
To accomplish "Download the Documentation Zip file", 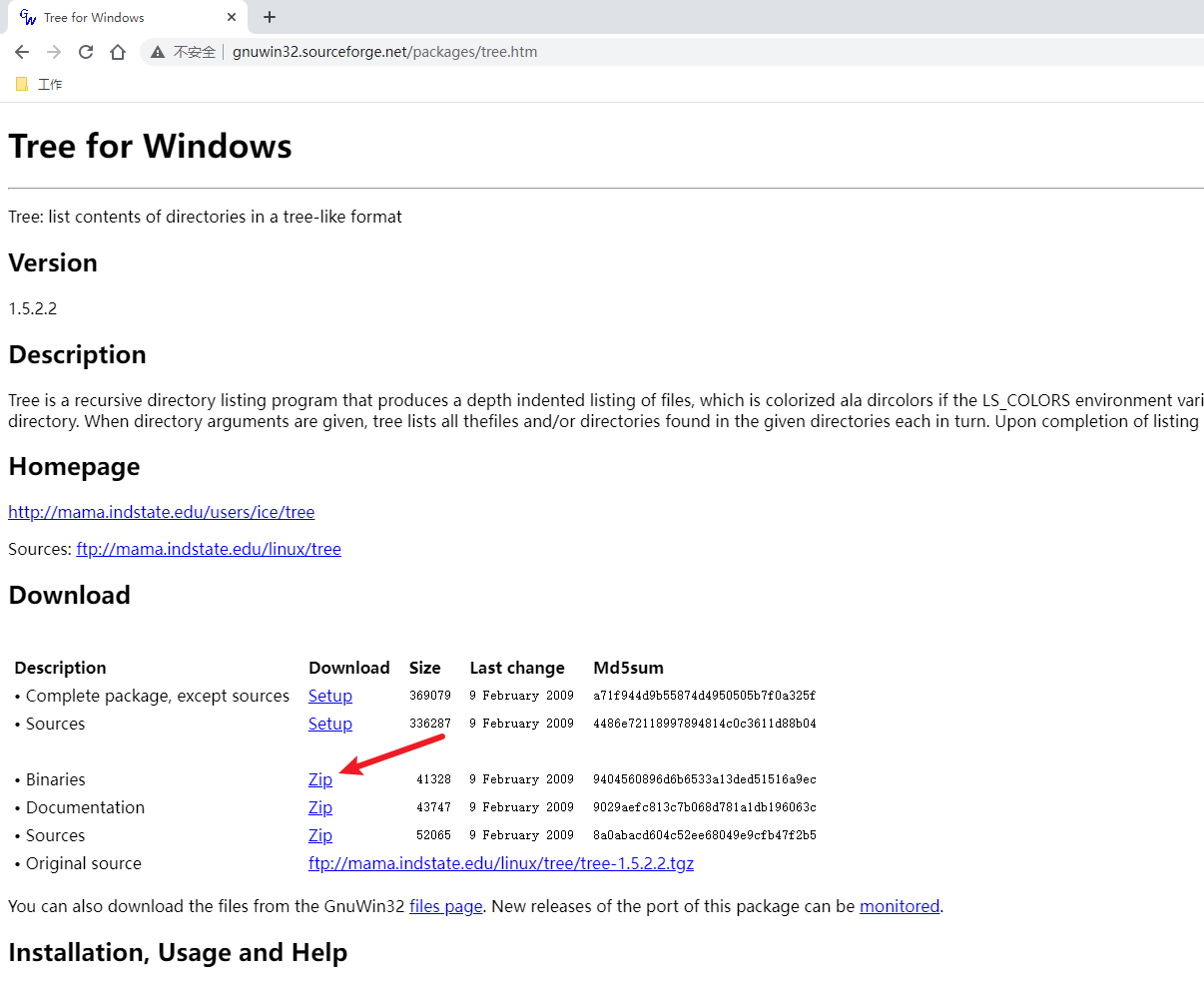I will pos(319,806).
